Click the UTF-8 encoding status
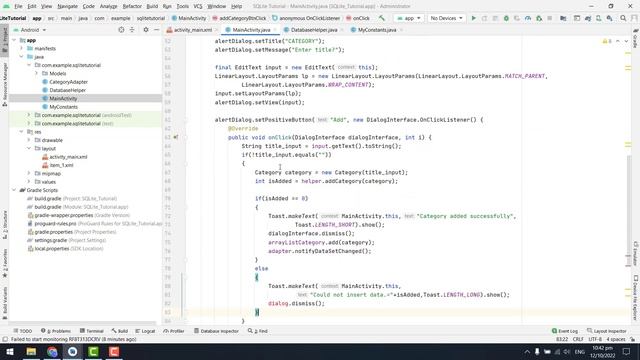Image resolution: width=640 pixels, height=360 pixels. [x=595, y=339]
